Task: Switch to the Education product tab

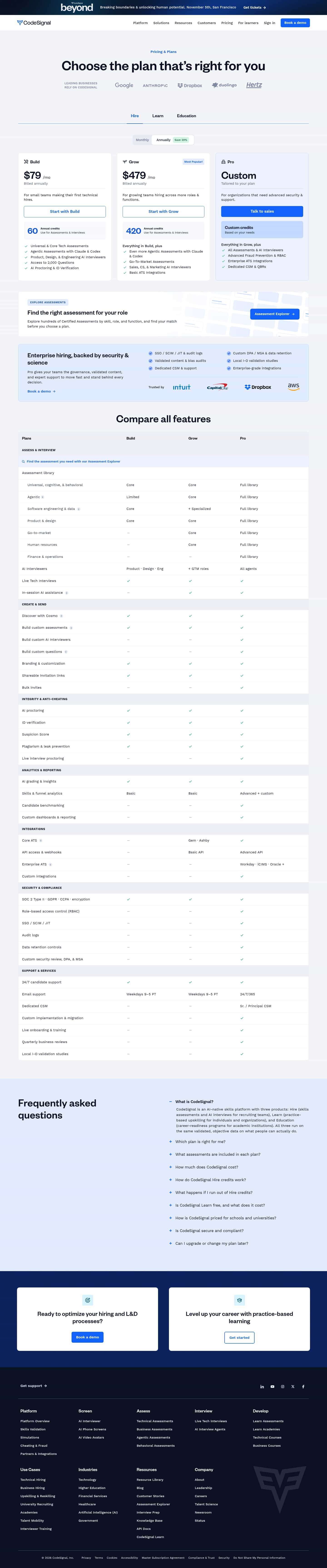Action: click(x=186, y=116)
